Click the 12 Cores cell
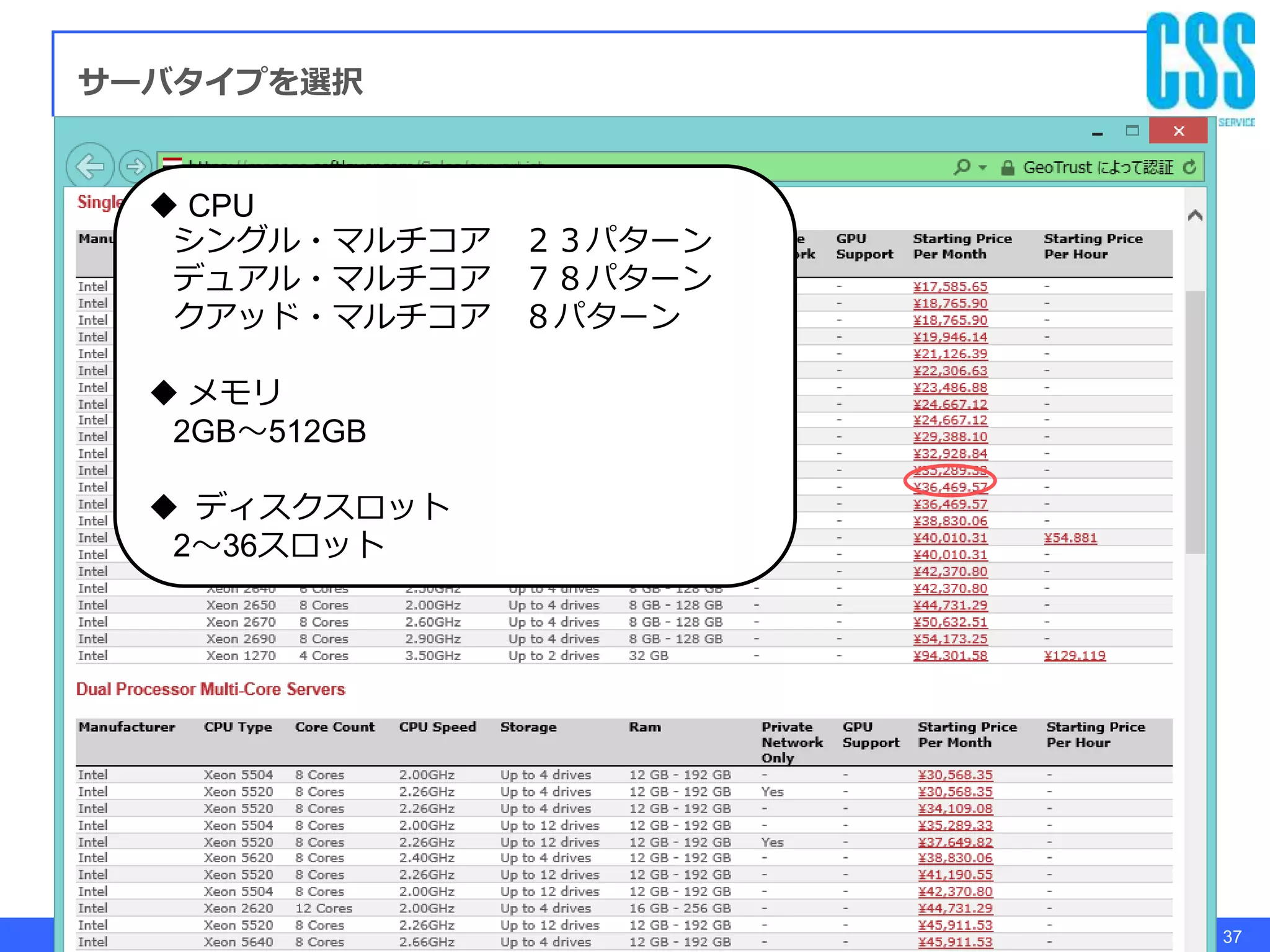Viewport: 1270px width, 952px height. pyautogui.click(x=324, y=908)
